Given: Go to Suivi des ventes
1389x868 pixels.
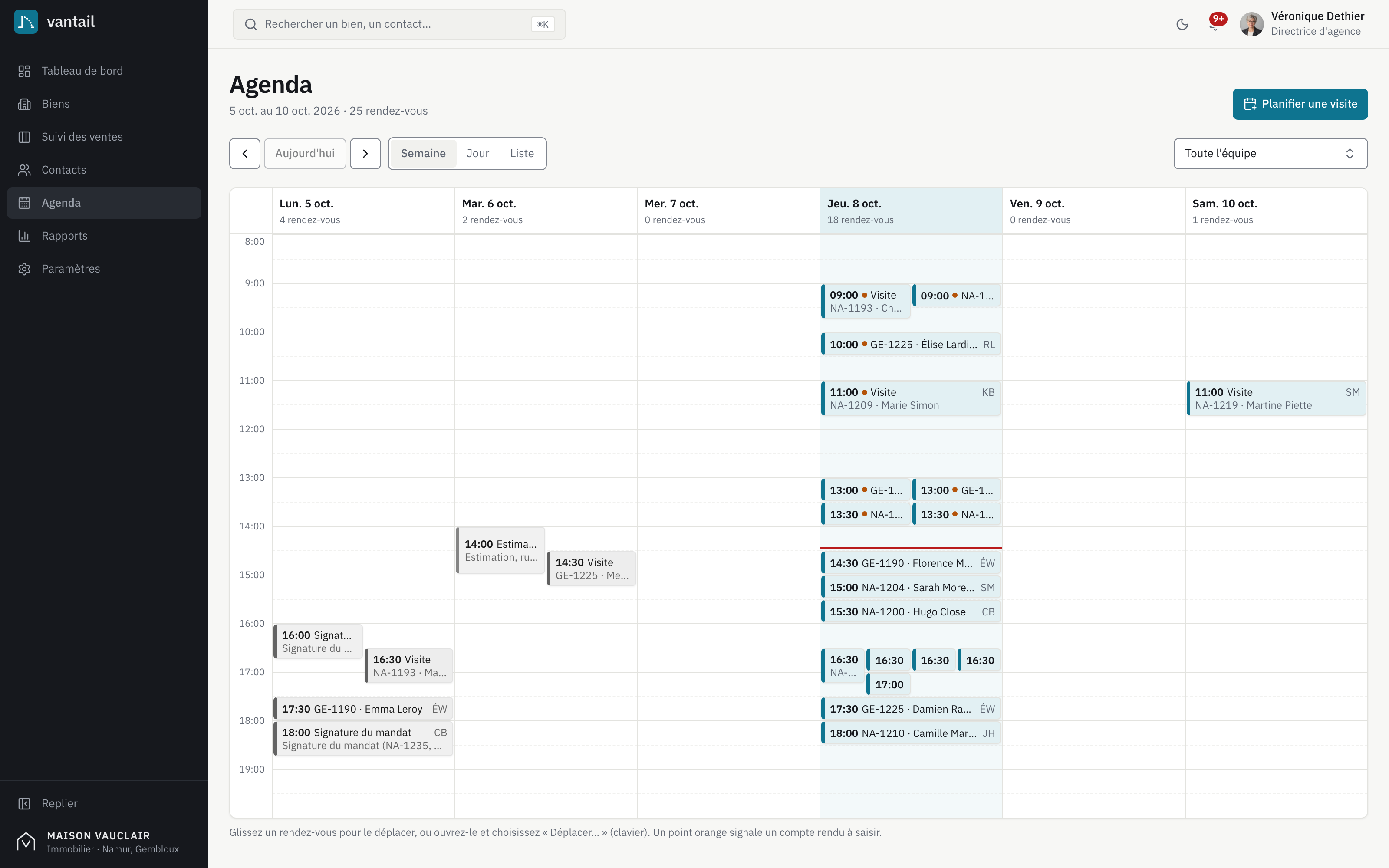Looking at the screenshot, I should point(104,137).
